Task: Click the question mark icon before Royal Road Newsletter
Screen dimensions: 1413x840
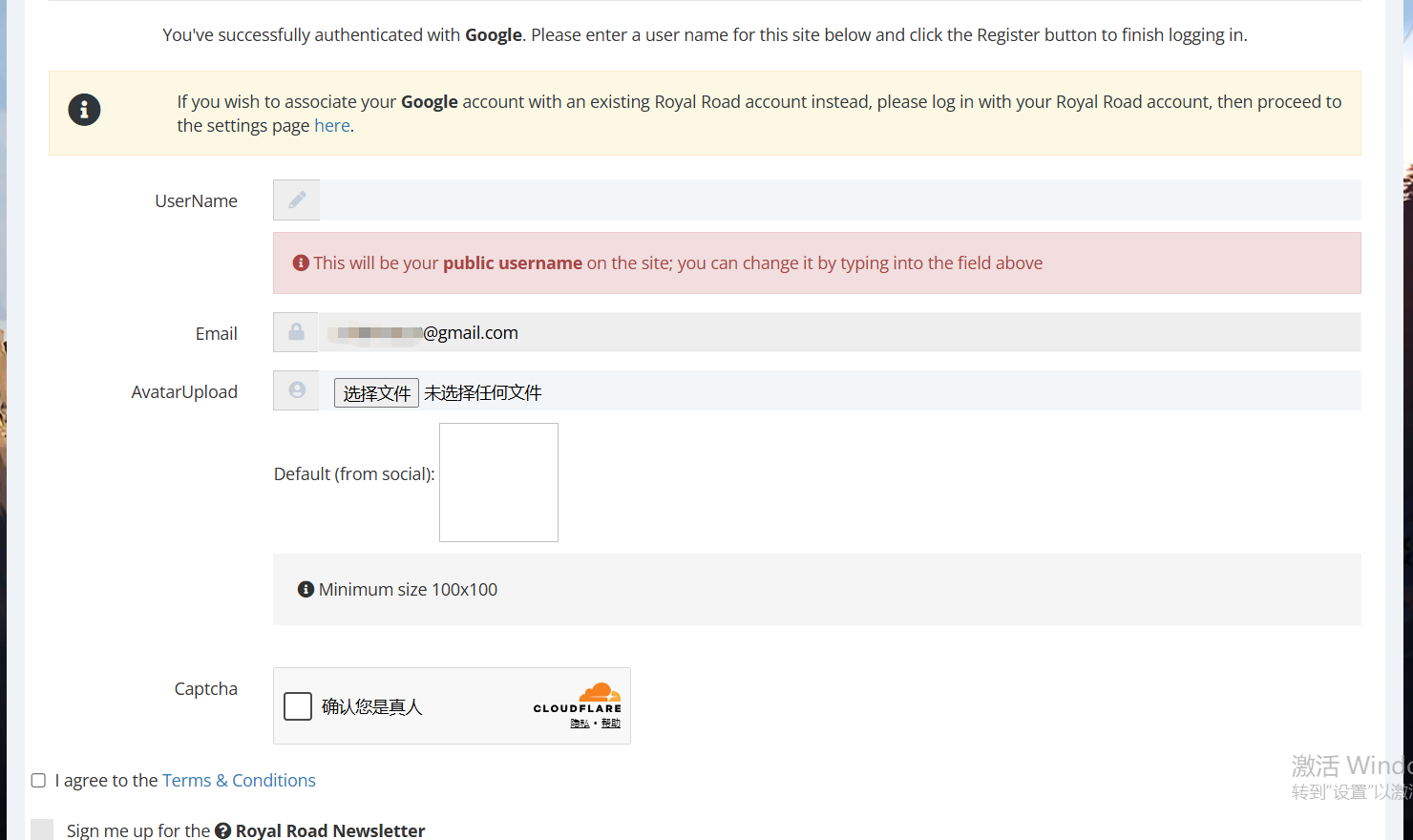Action: [222, 830]
